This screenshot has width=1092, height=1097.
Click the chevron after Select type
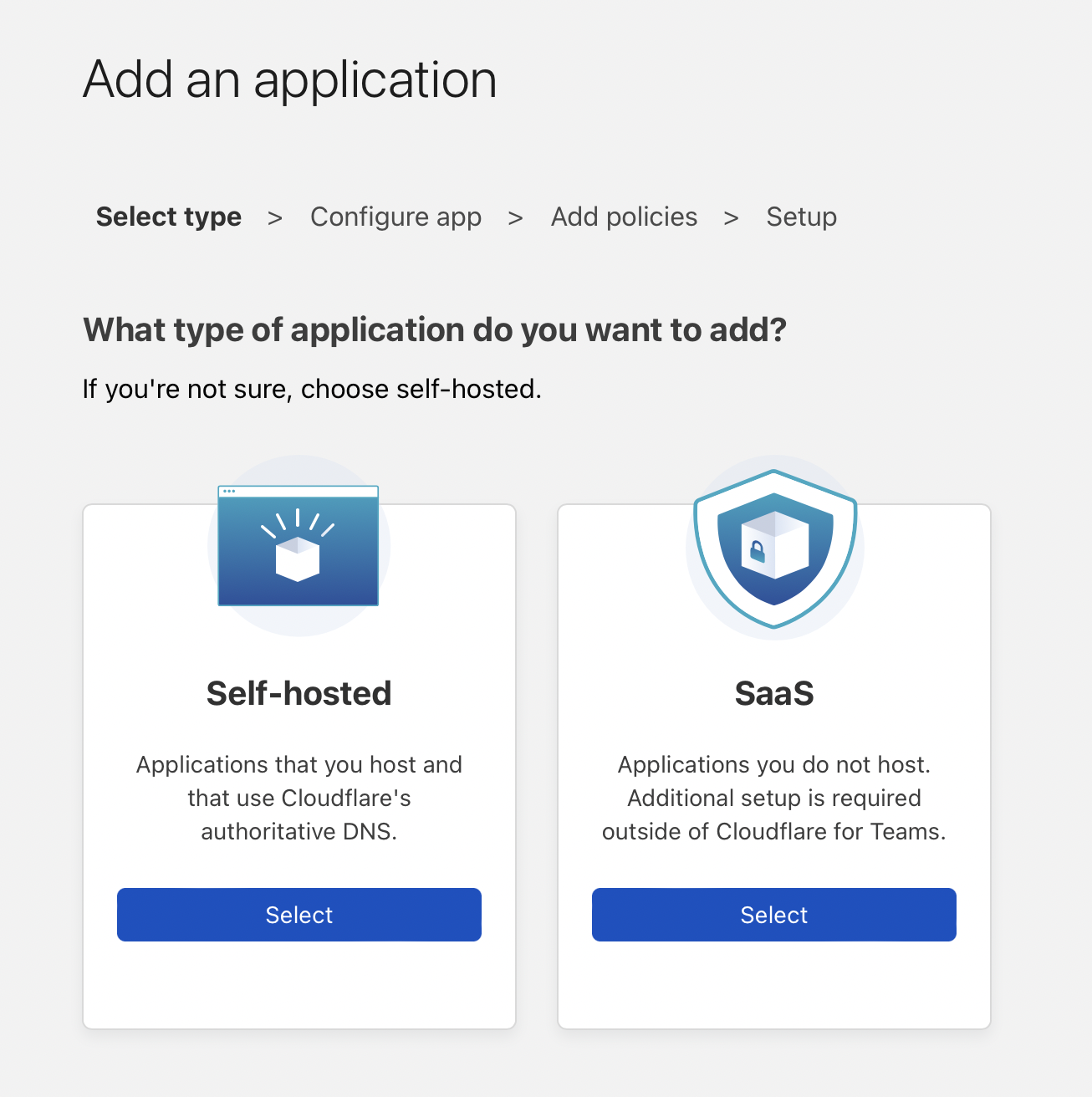coord(275,218)
